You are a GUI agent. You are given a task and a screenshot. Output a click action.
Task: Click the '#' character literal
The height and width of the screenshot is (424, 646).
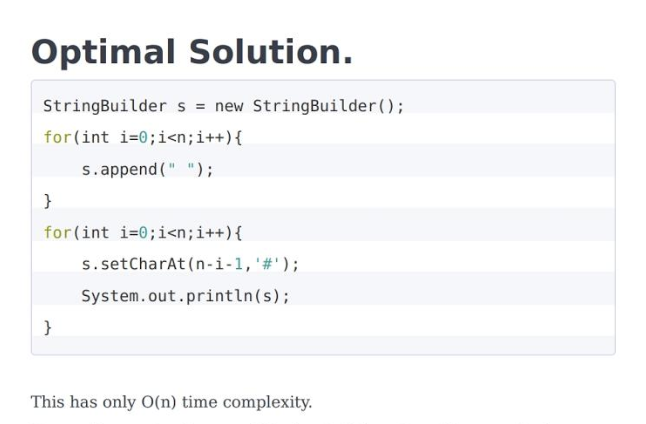pos(267,264)
